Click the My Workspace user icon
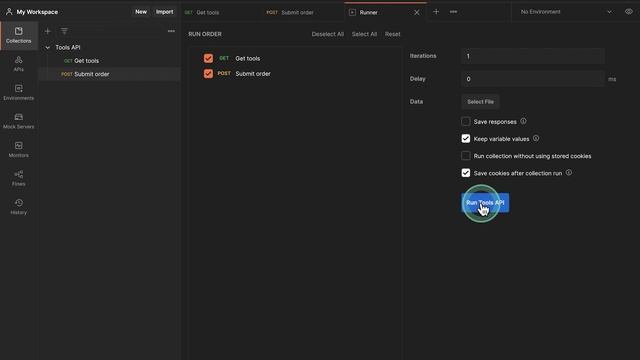Image resolution: width=640 pixels, height=360 pixels. pos(9,12)
